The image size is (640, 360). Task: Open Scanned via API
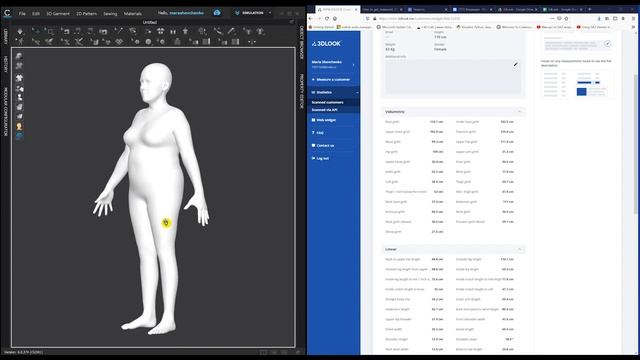point(324,110)
